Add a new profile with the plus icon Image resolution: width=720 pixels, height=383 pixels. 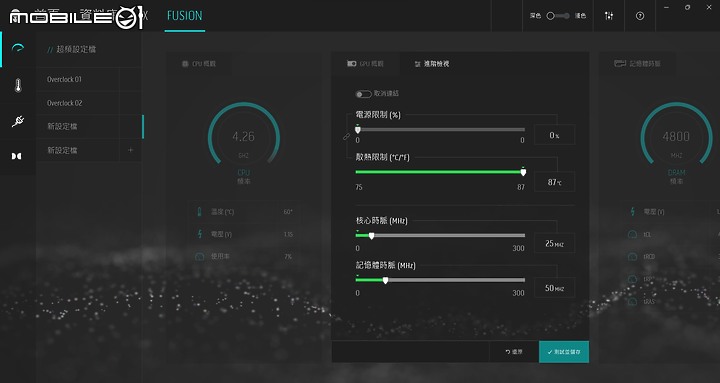[130, 150]
